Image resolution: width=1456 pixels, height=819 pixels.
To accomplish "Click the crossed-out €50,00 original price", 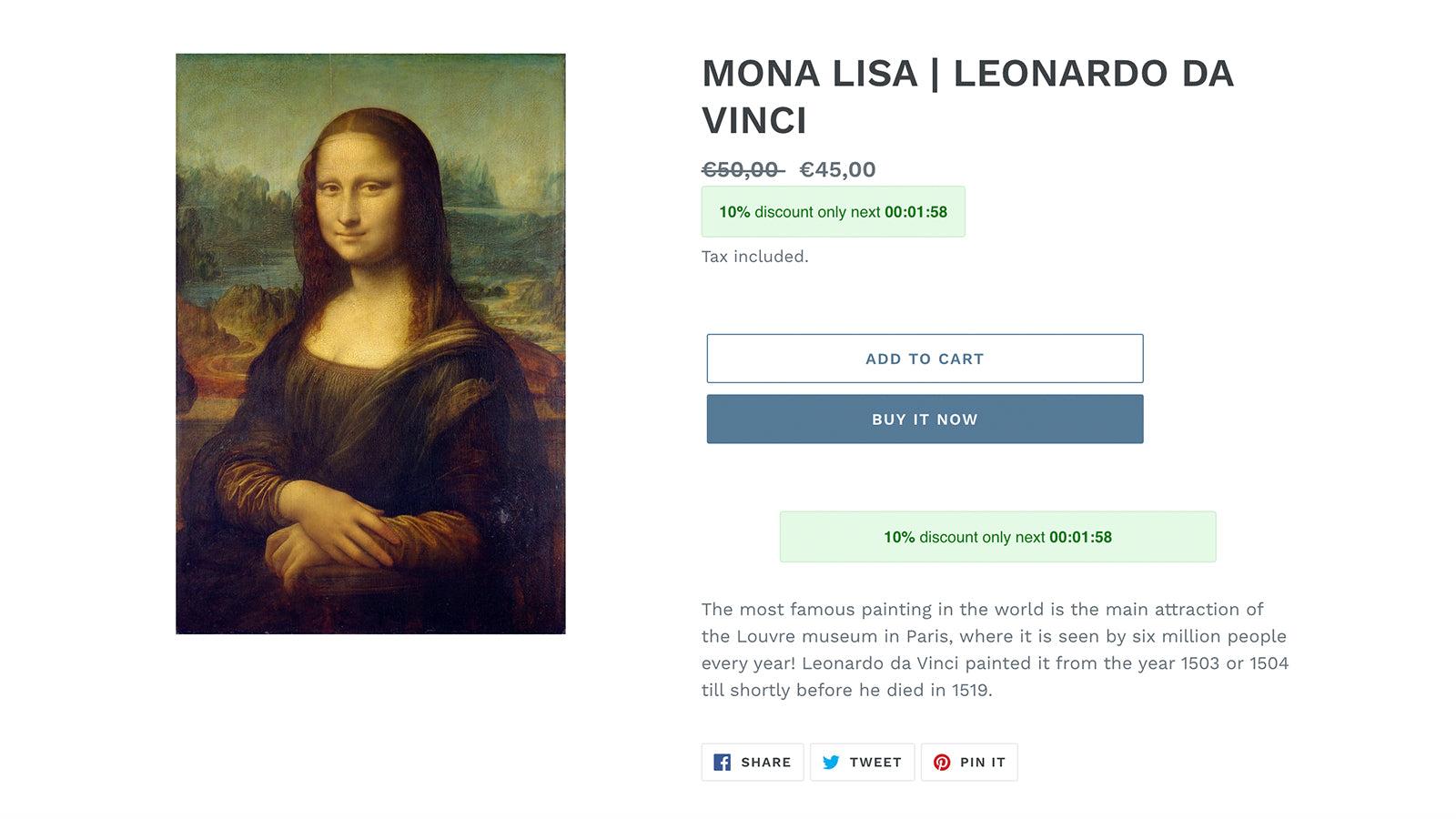I will (x=742, y=170).
